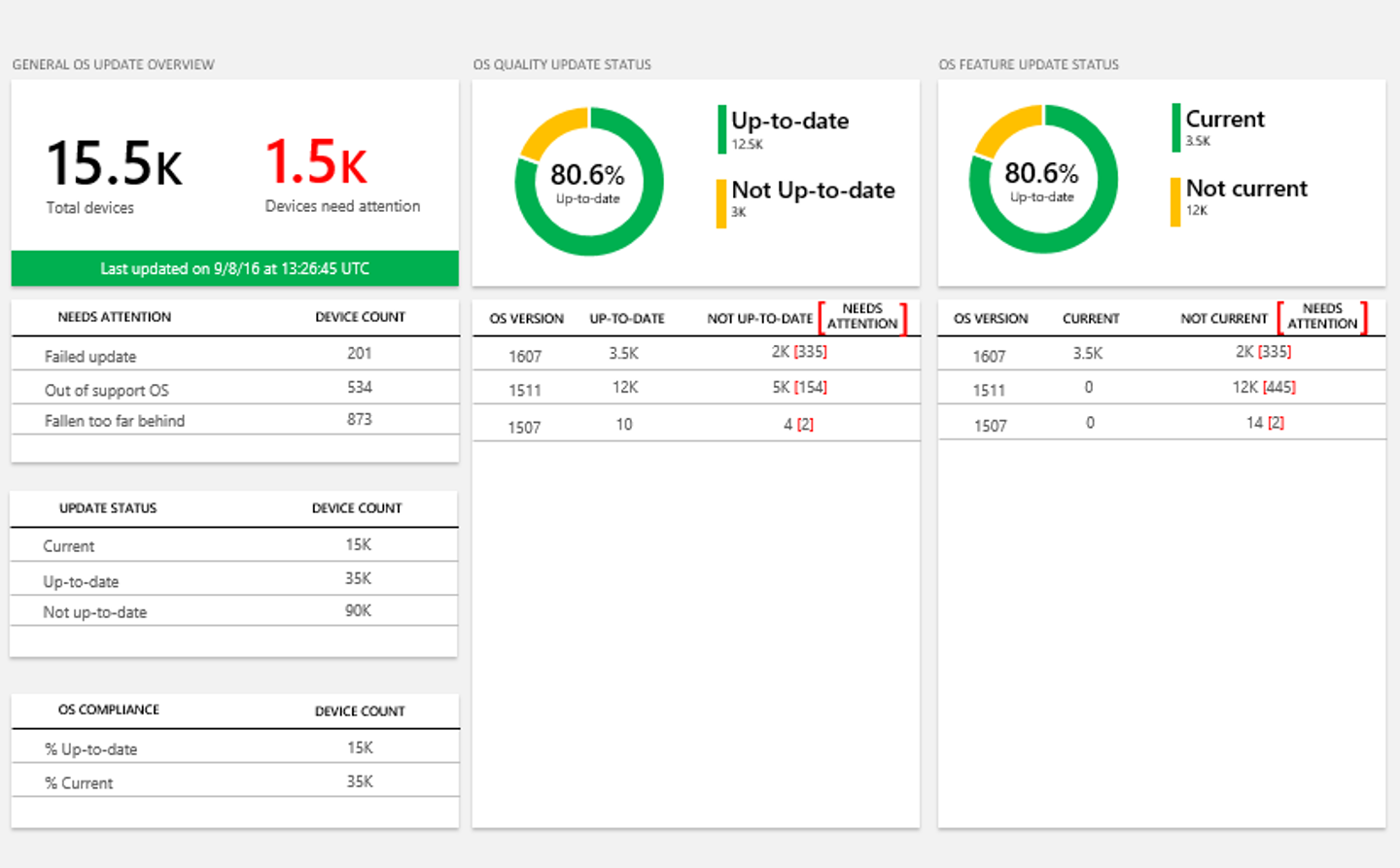Viewport: 1400px width, 868px height.
Task: Click the 873 device count value
Action: [x=360, y=419]
